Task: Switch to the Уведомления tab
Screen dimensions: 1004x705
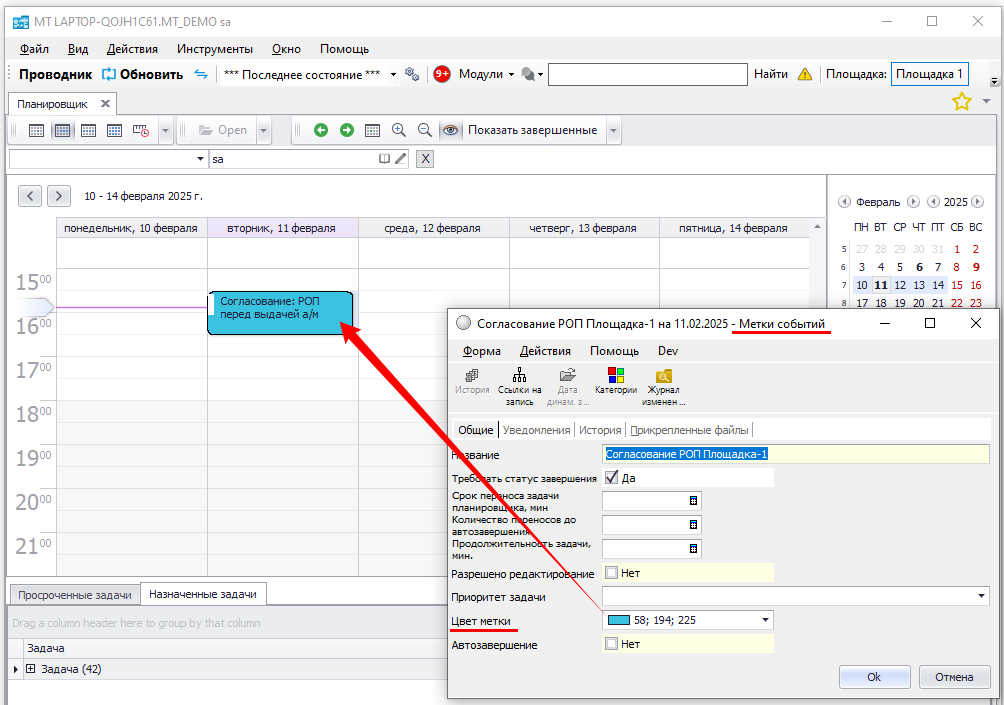Action: [x=538, y=430]
